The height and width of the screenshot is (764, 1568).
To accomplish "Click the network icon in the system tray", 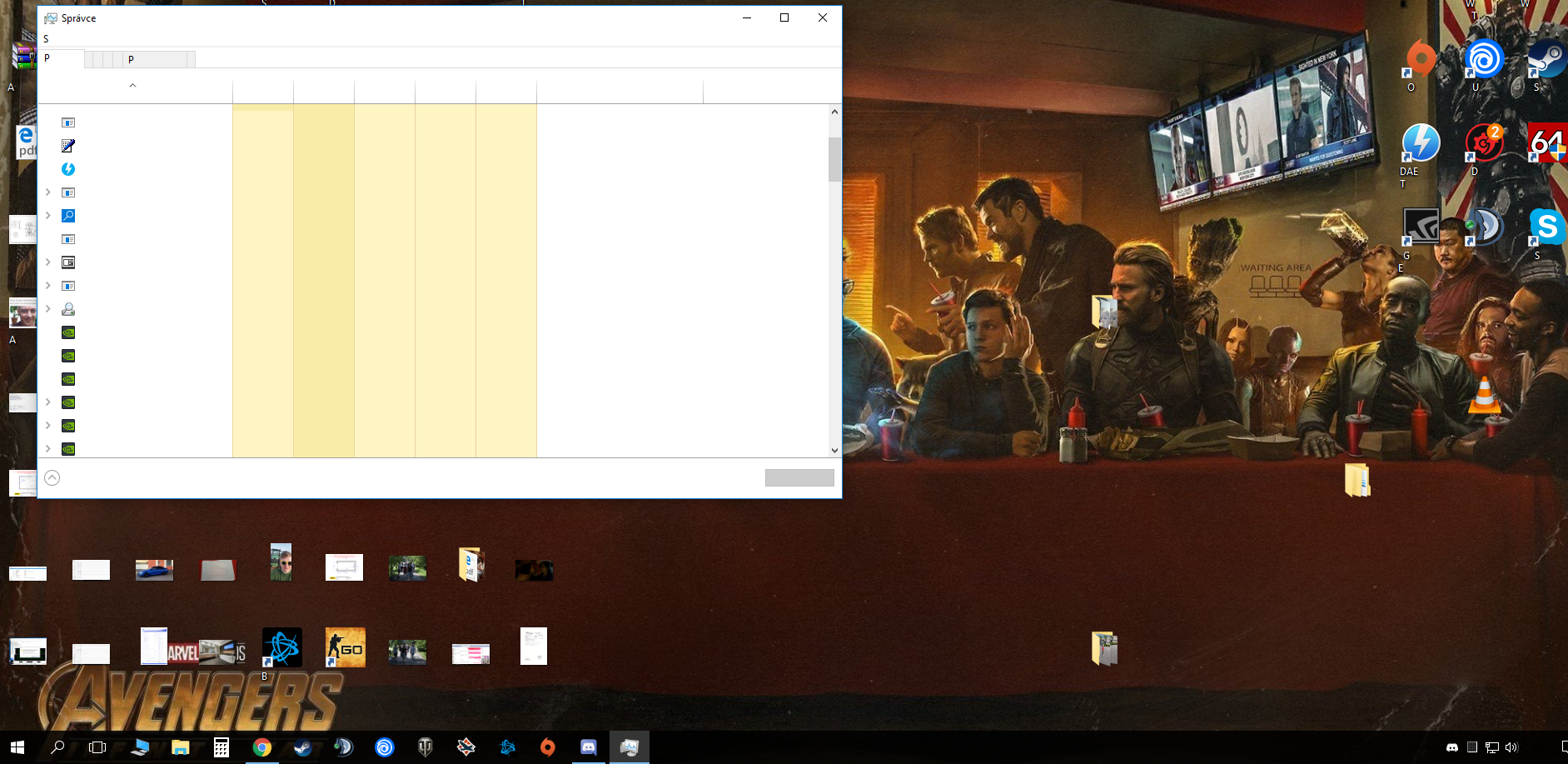I will 1492,747.
